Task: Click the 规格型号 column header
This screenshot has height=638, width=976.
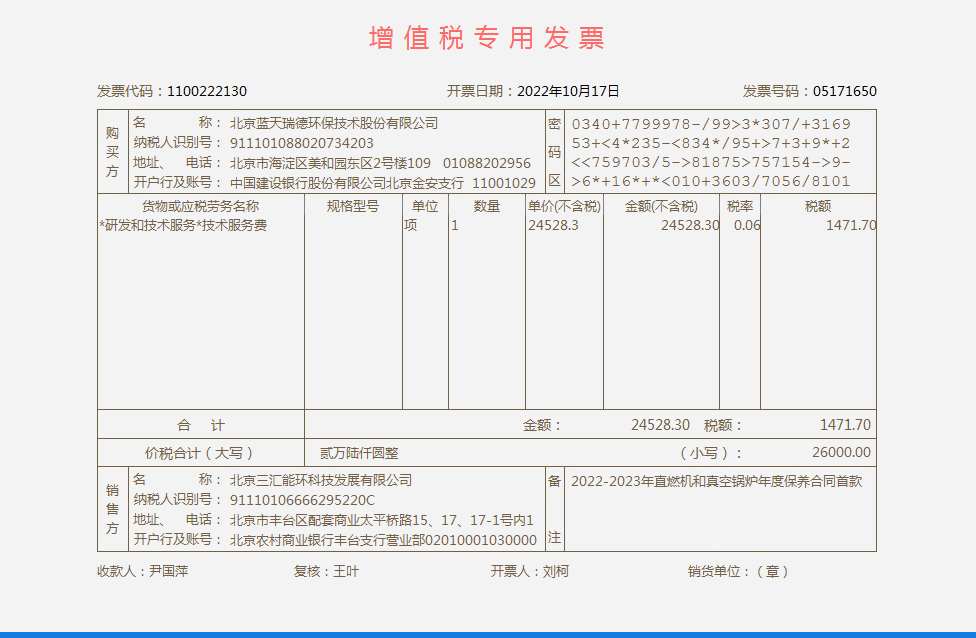Action: click(x=353, y=206)
